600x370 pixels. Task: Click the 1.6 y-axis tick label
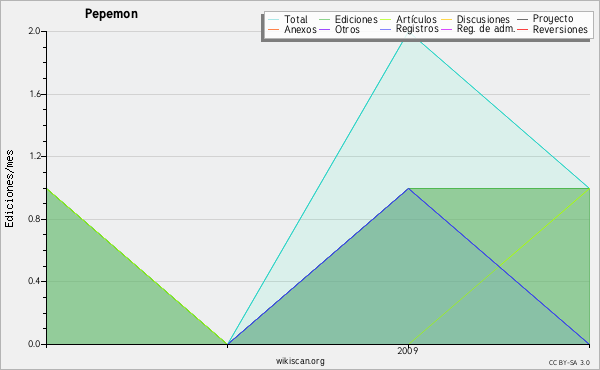[34, 94]
